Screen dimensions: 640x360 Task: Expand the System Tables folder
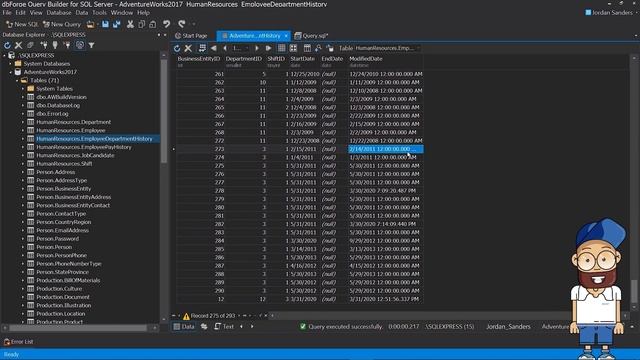23,89
